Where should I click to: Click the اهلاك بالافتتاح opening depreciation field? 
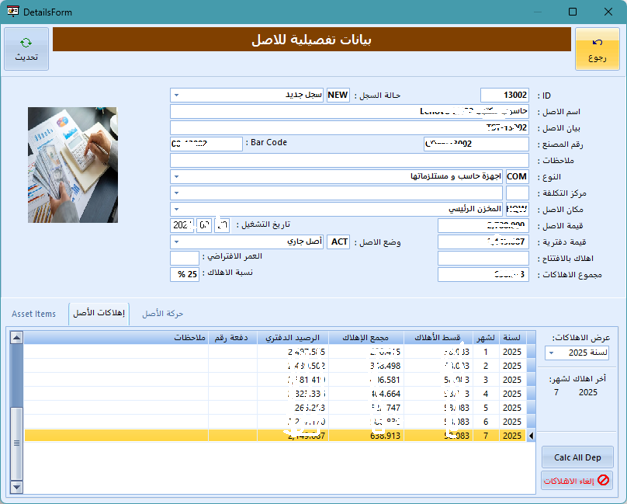coord(483,258)
